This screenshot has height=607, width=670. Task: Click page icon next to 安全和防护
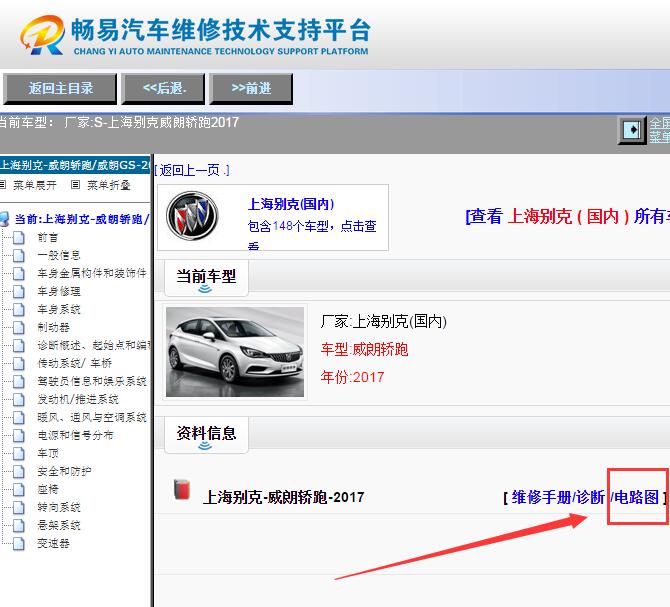18,472
